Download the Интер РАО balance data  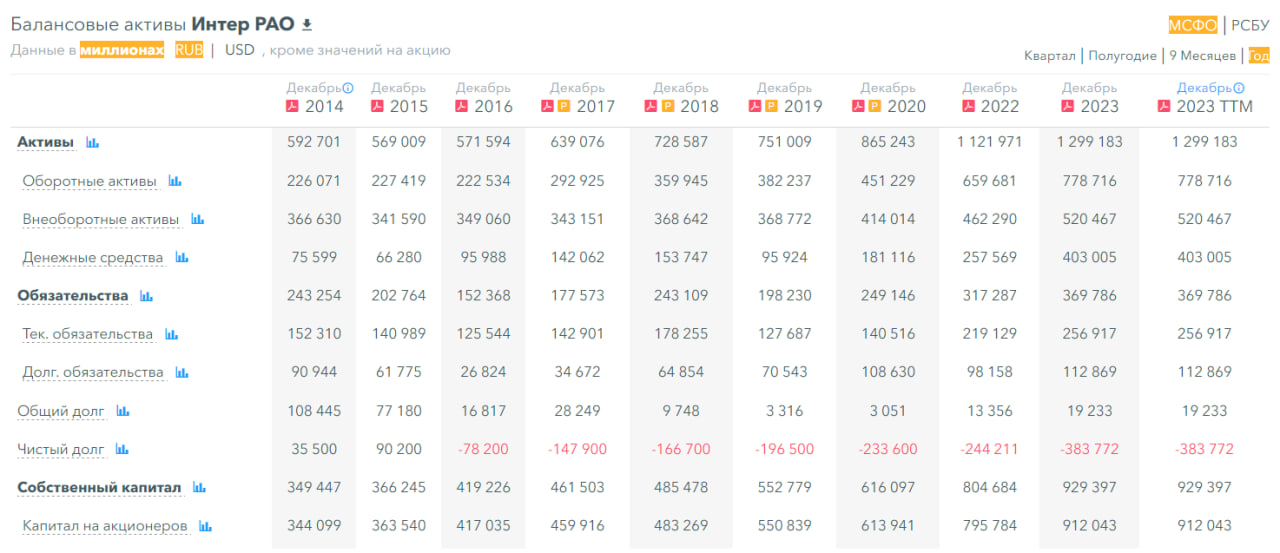pos(307,25)
